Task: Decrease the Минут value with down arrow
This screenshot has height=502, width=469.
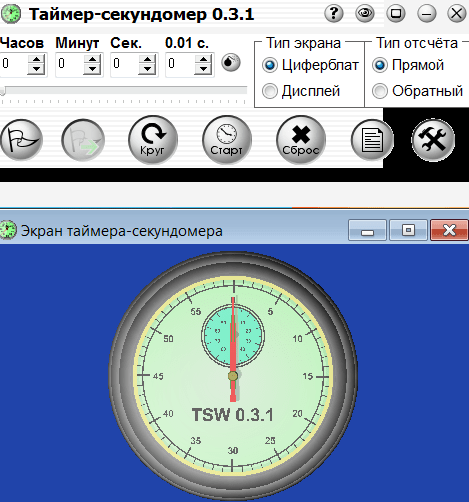Action: 92,69
